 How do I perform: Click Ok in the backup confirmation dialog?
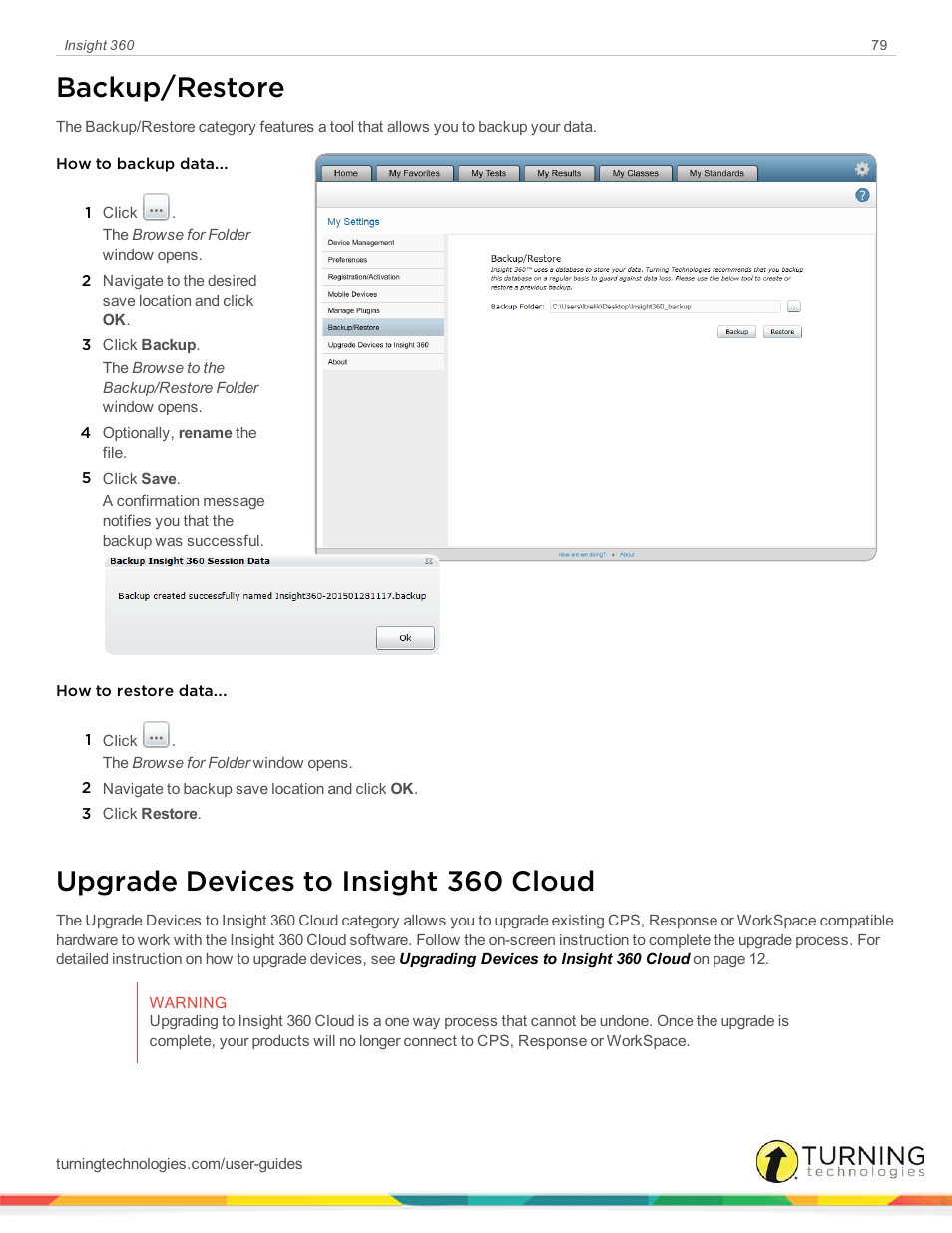(405, 638)
